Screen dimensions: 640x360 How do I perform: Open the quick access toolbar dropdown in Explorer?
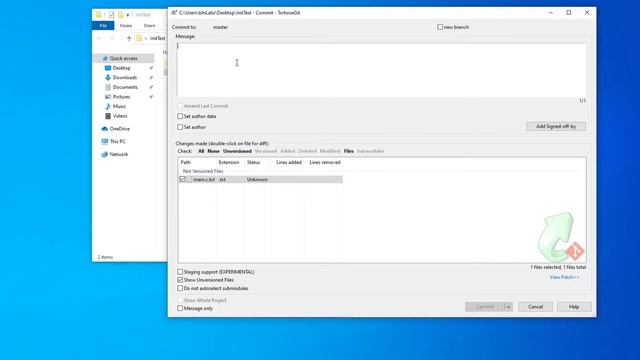[x=128, y=15]
